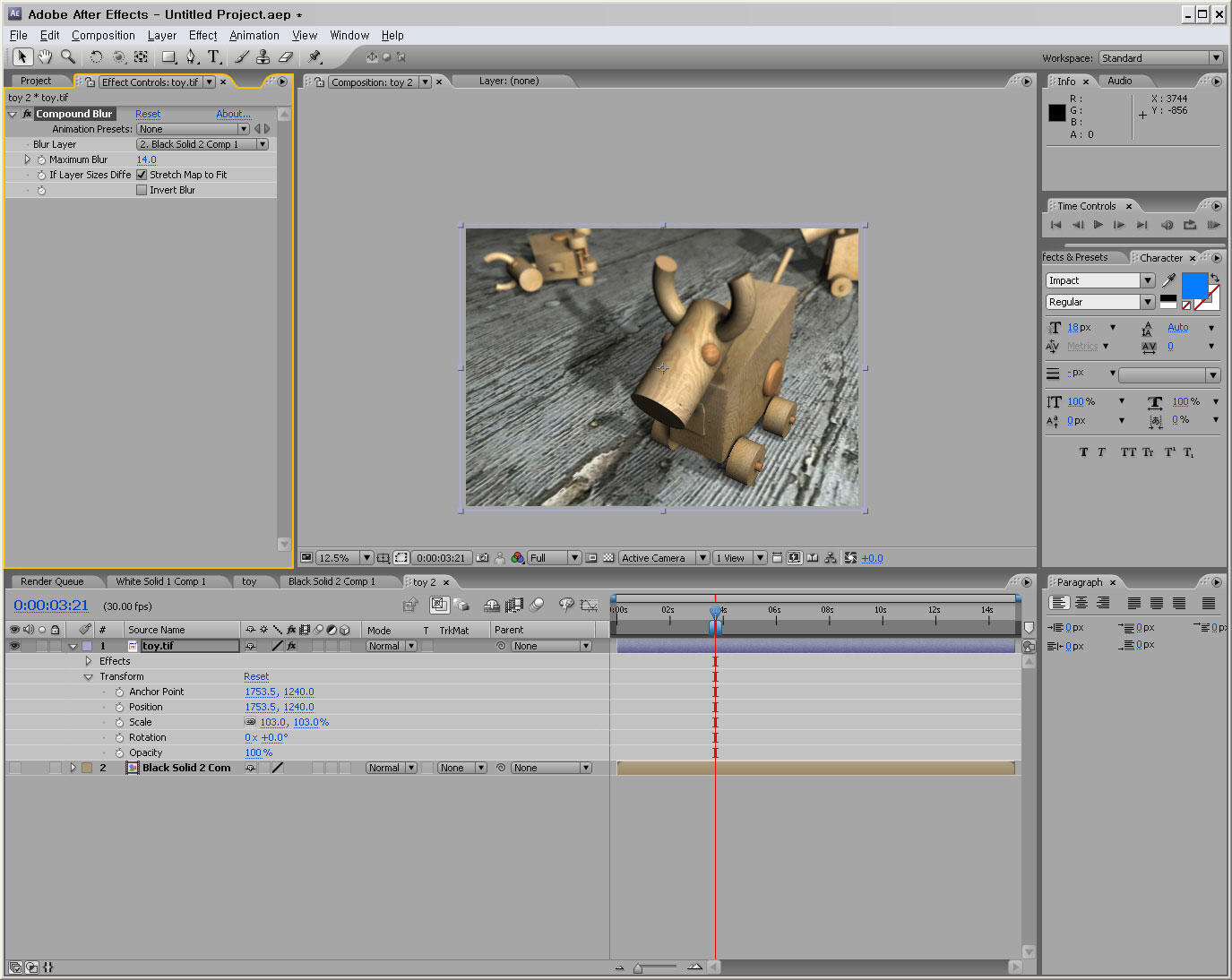Click the Maximum Blur value 14.0
This screenshot has width=1232, height=980.
(147, 159)
